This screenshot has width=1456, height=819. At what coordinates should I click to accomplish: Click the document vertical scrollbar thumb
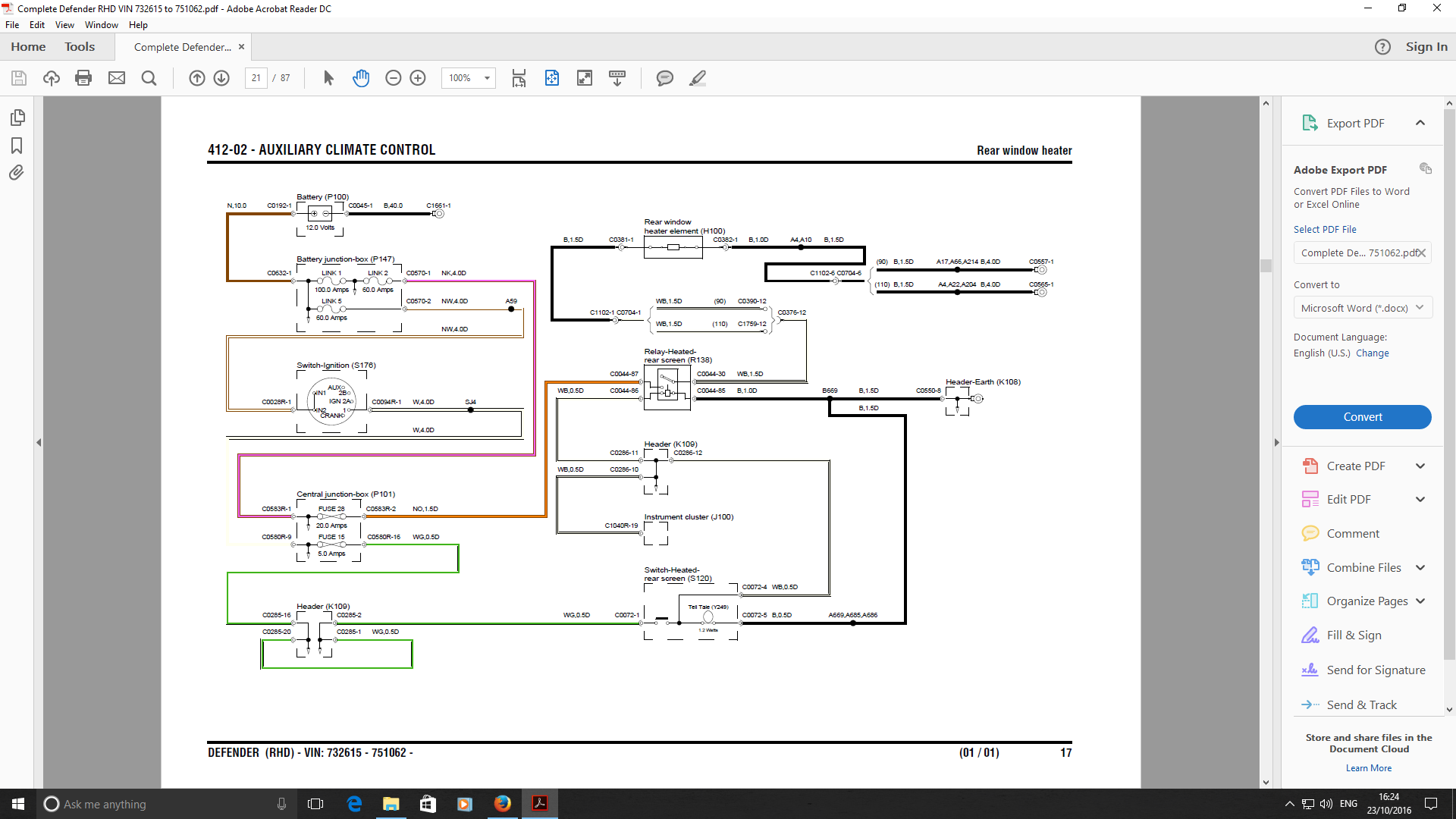point(1266,265)
